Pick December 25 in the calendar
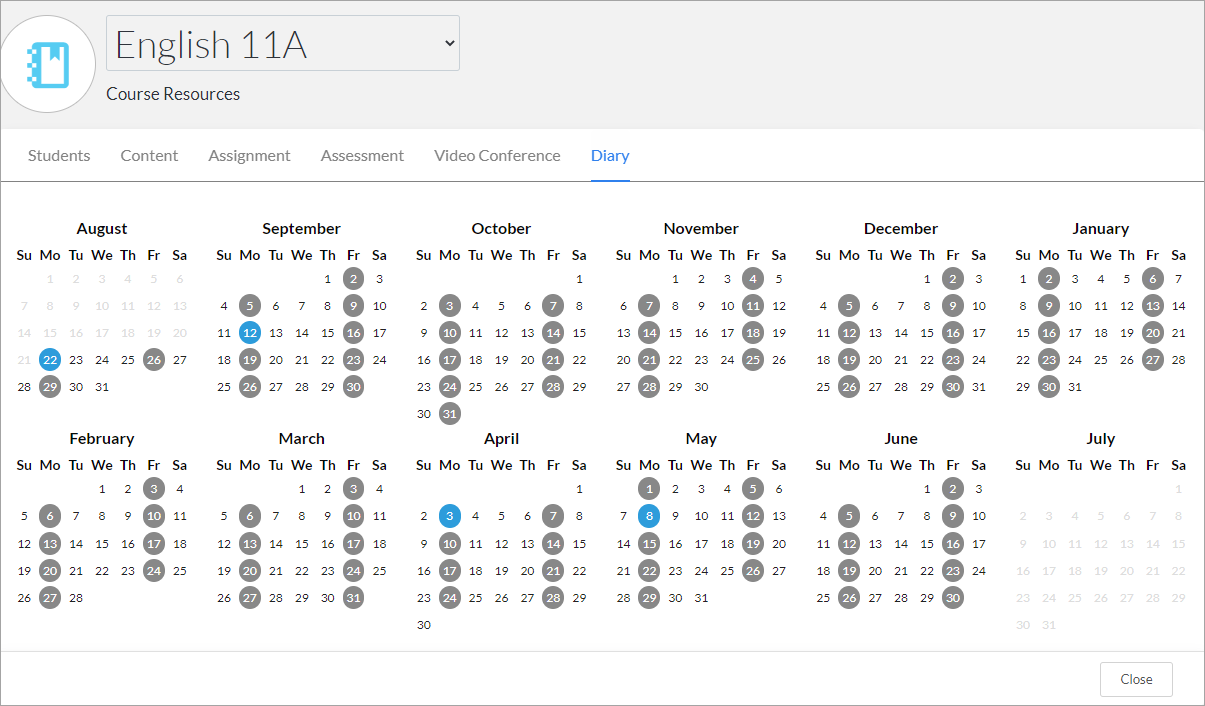 (823, 387)
